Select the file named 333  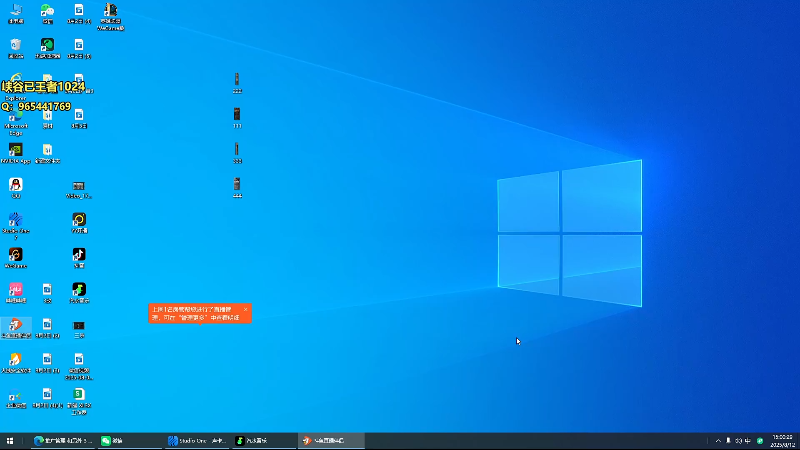[237, 153]
